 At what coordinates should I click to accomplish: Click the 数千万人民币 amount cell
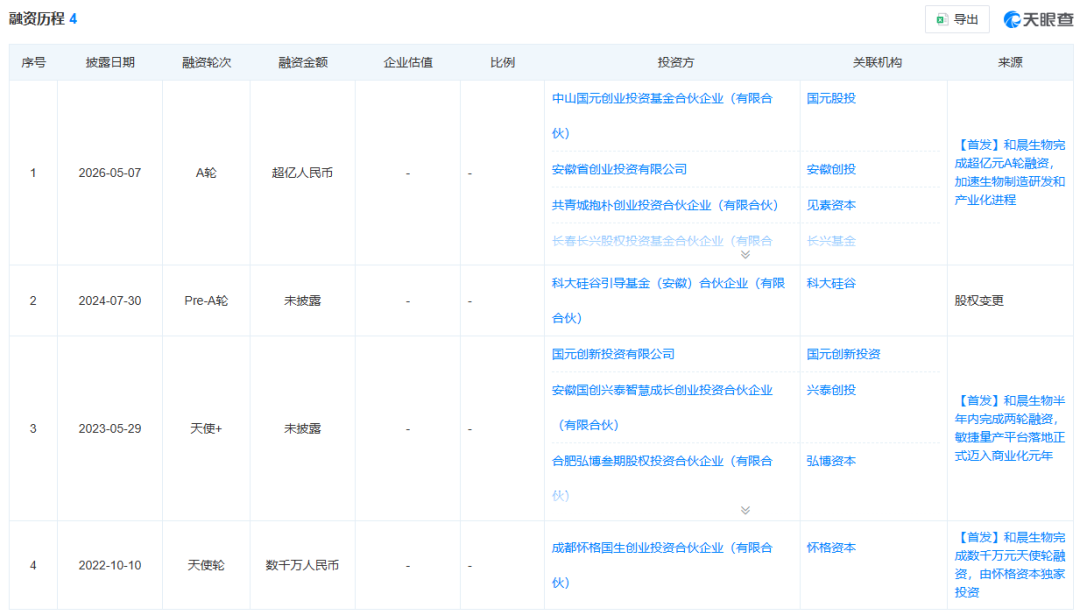click(x=302, y=565)
